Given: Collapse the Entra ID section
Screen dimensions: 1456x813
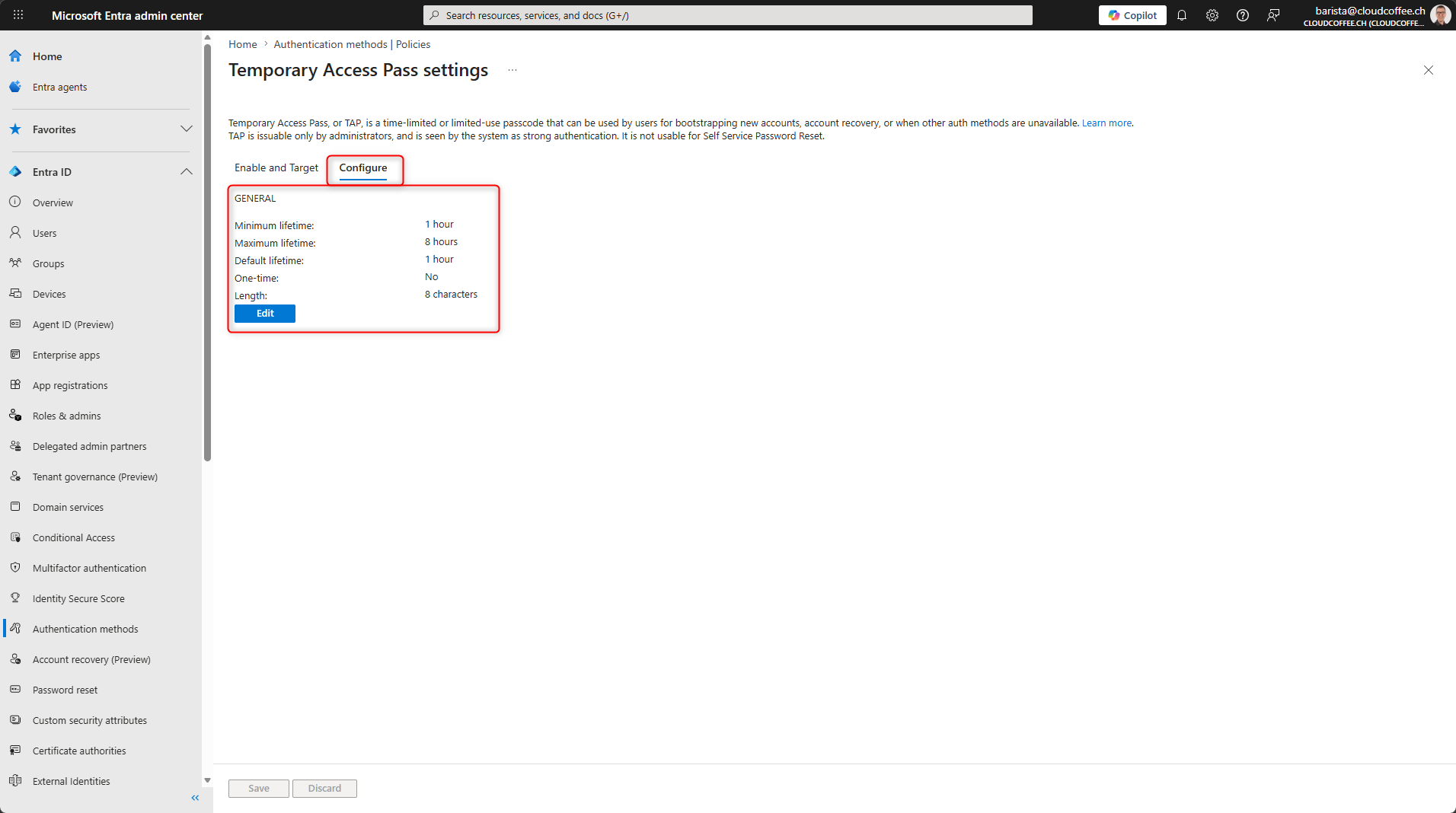Looking at the screenshot, I should tap(186, 172).
